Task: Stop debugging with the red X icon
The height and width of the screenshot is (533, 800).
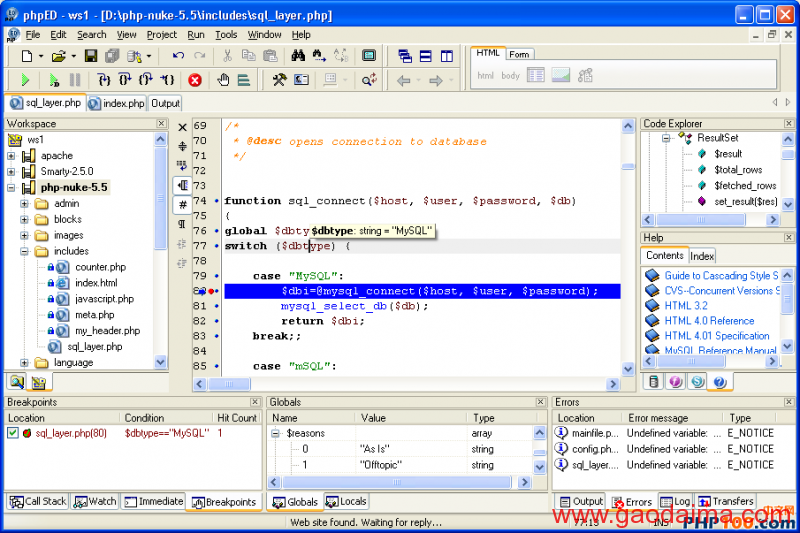Action: tap(195, 80)
